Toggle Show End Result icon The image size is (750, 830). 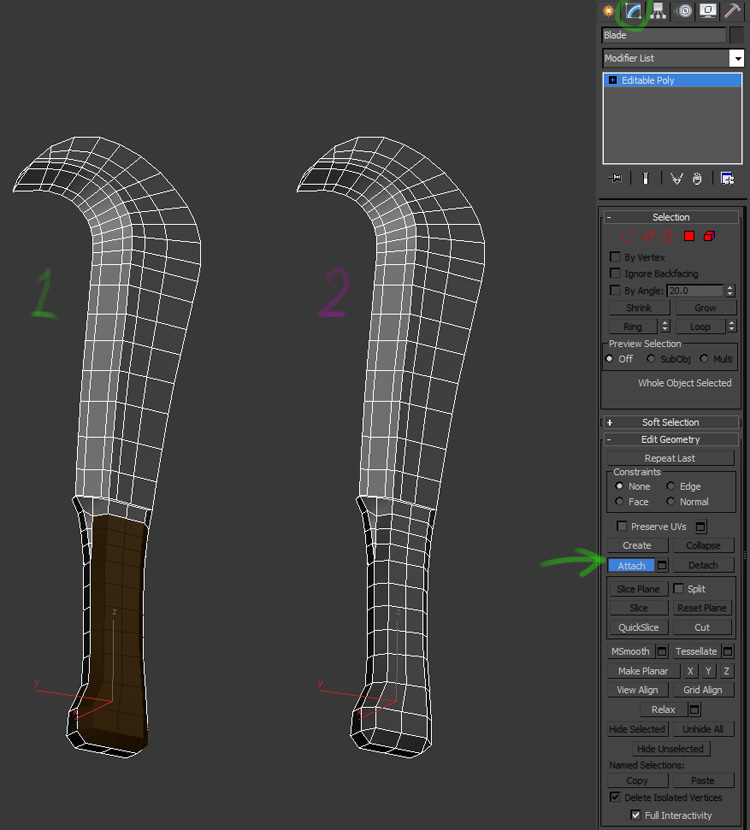[645, 178]
